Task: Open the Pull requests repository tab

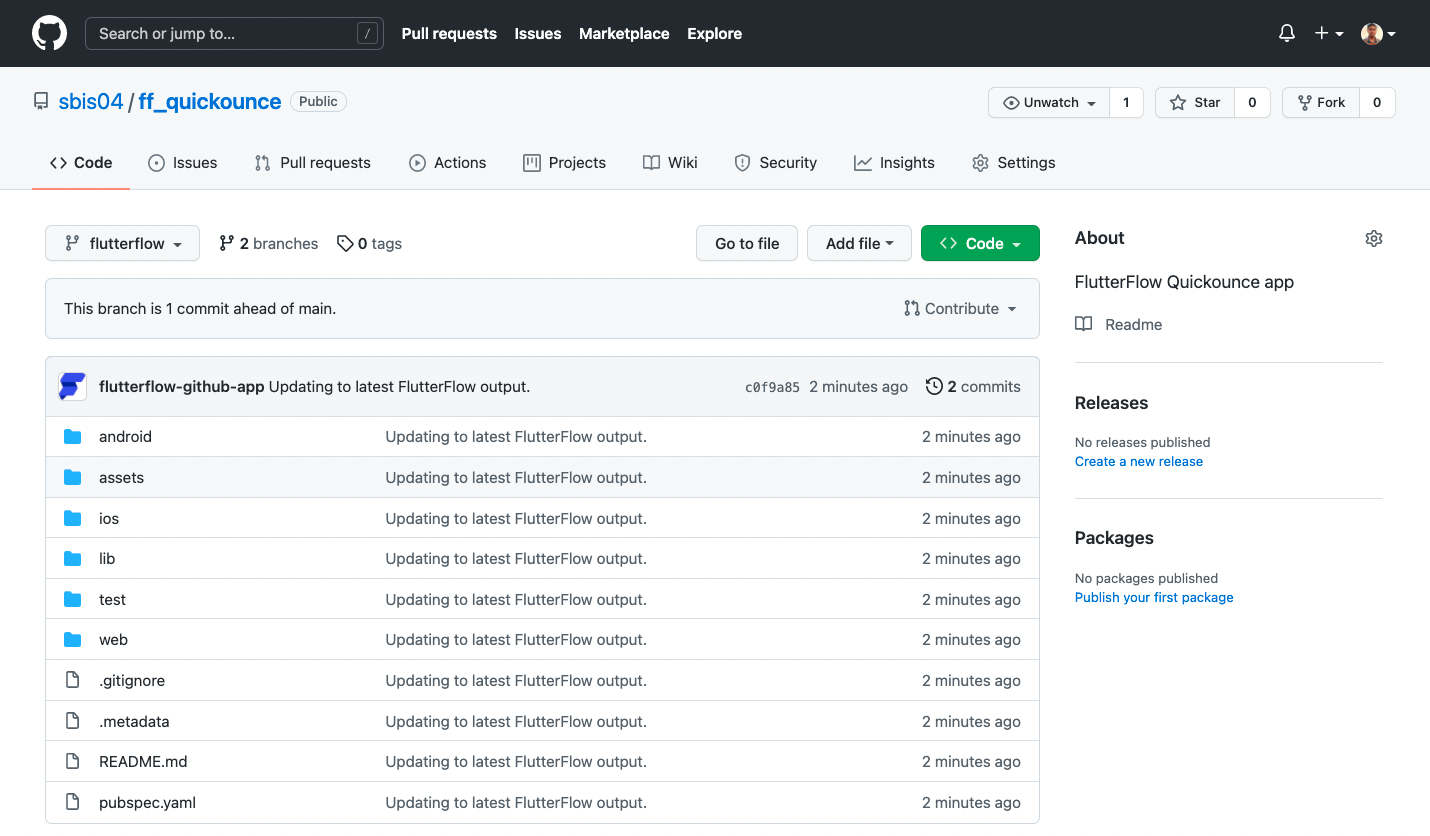Action: 312,162
